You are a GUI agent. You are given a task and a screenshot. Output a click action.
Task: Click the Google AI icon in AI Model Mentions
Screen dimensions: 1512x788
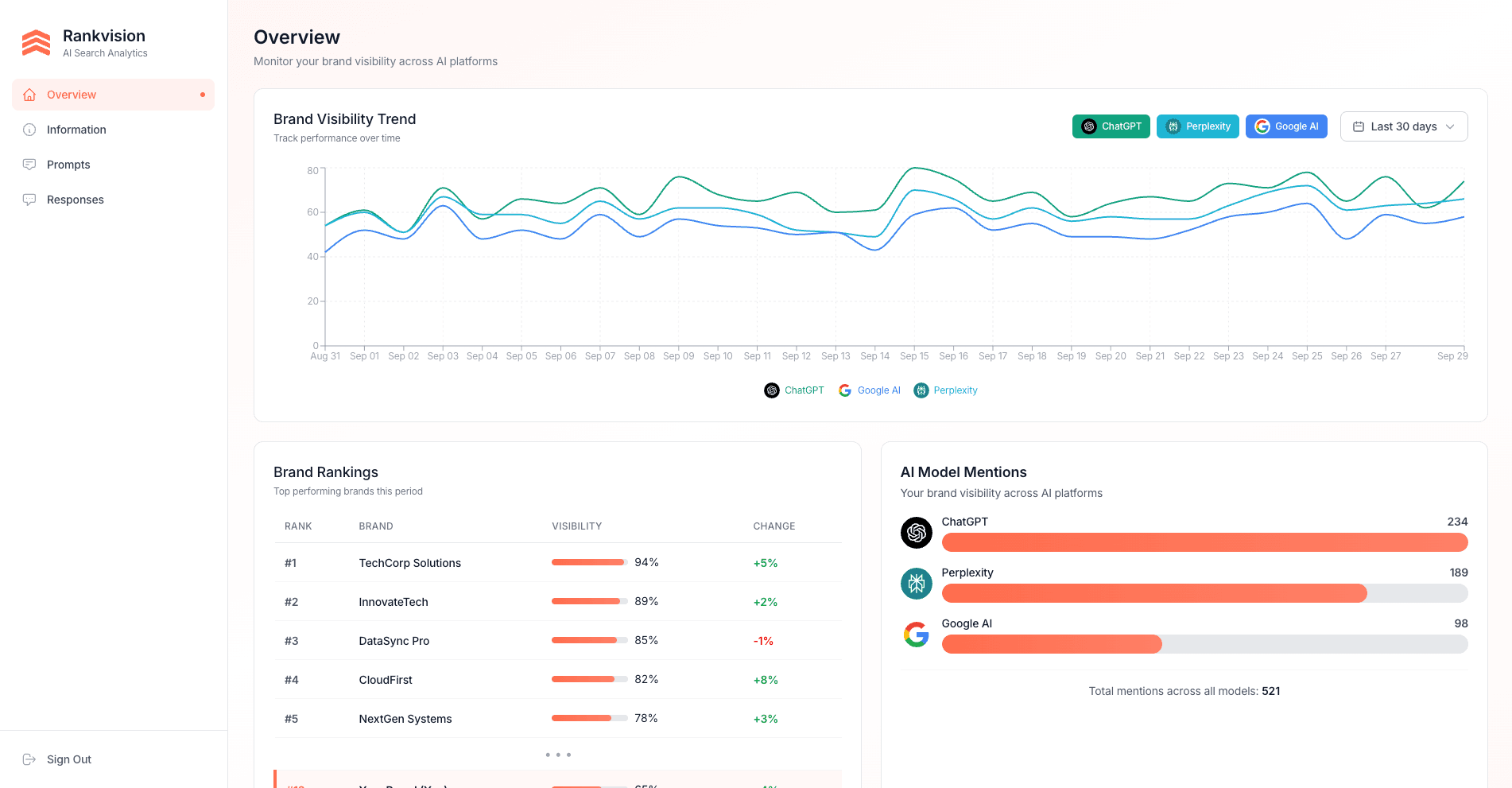(x=916, y=635)
